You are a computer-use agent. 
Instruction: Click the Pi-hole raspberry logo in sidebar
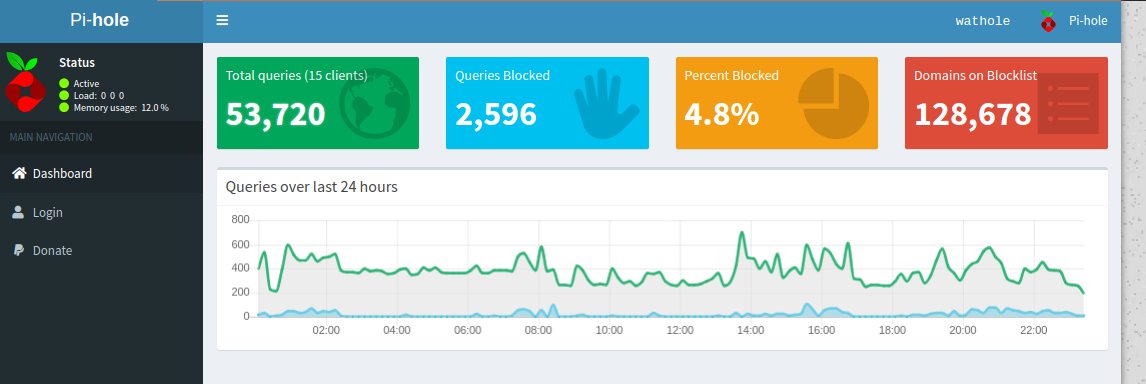pos(25,82)
